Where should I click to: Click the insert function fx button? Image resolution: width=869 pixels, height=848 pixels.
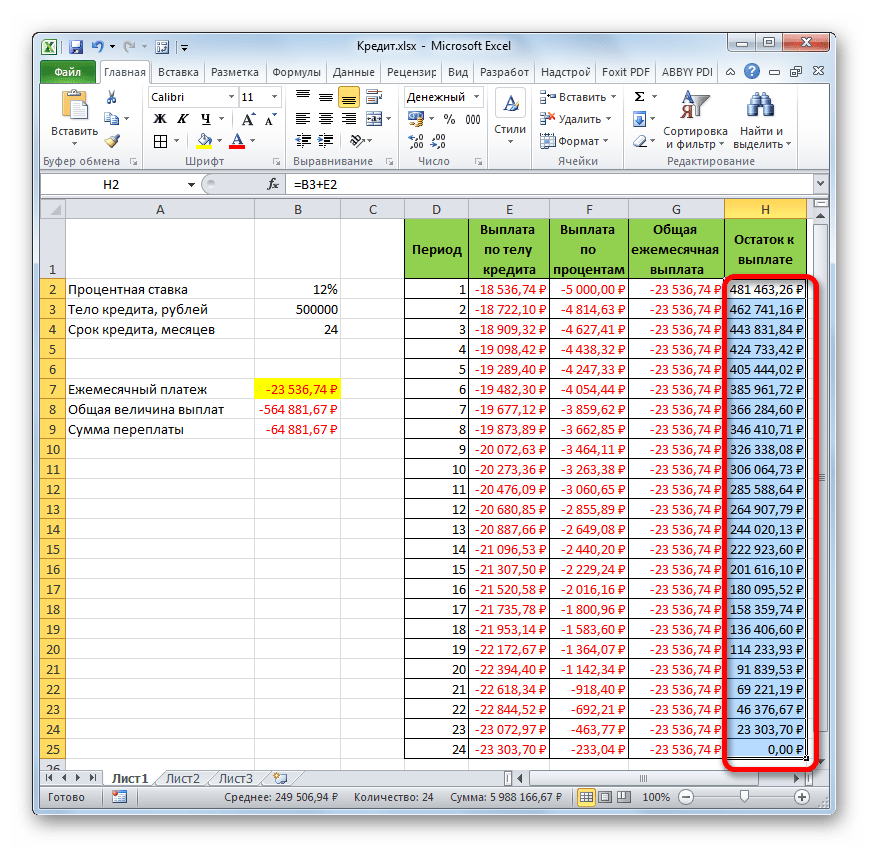273,185
